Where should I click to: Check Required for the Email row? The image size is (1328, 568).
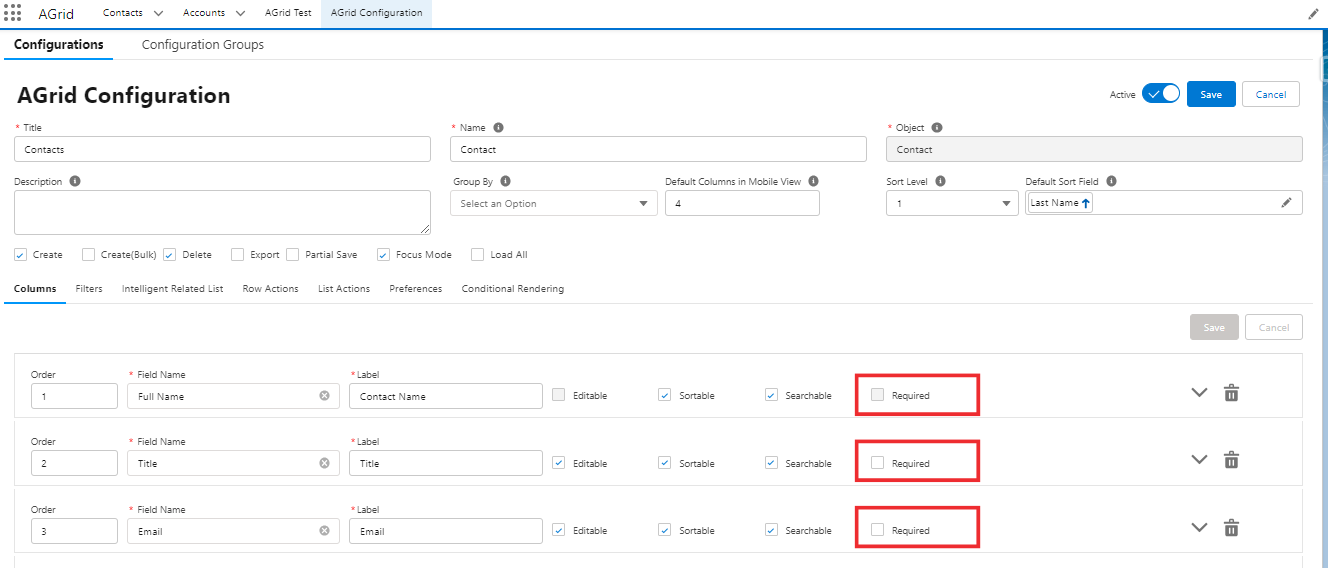click(x=877, y=530)
